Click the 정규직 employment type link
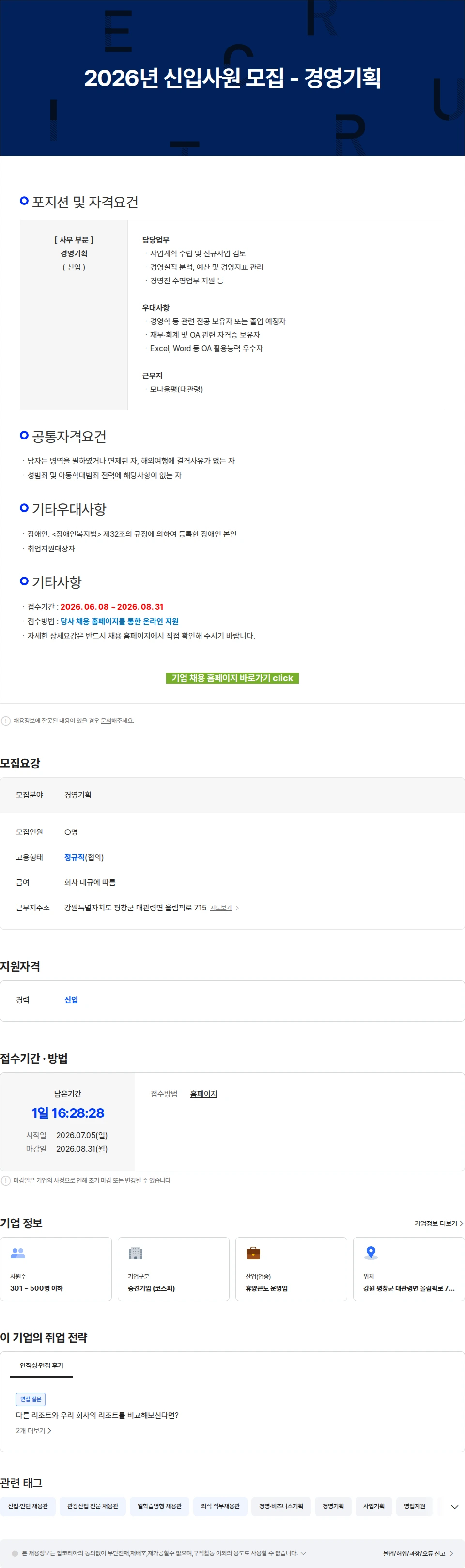This screenshot has height=1568, width=465. point(74,857)
